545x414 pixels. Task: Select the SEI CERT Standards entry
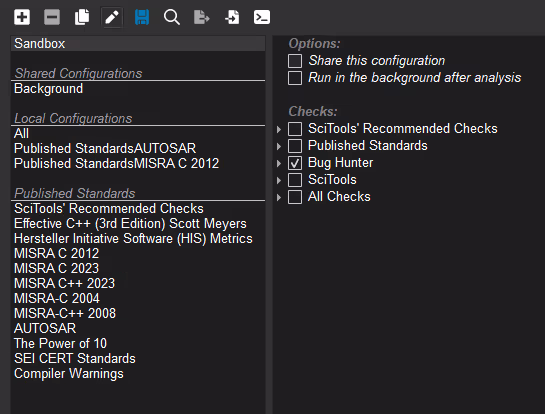pos(138,358)
